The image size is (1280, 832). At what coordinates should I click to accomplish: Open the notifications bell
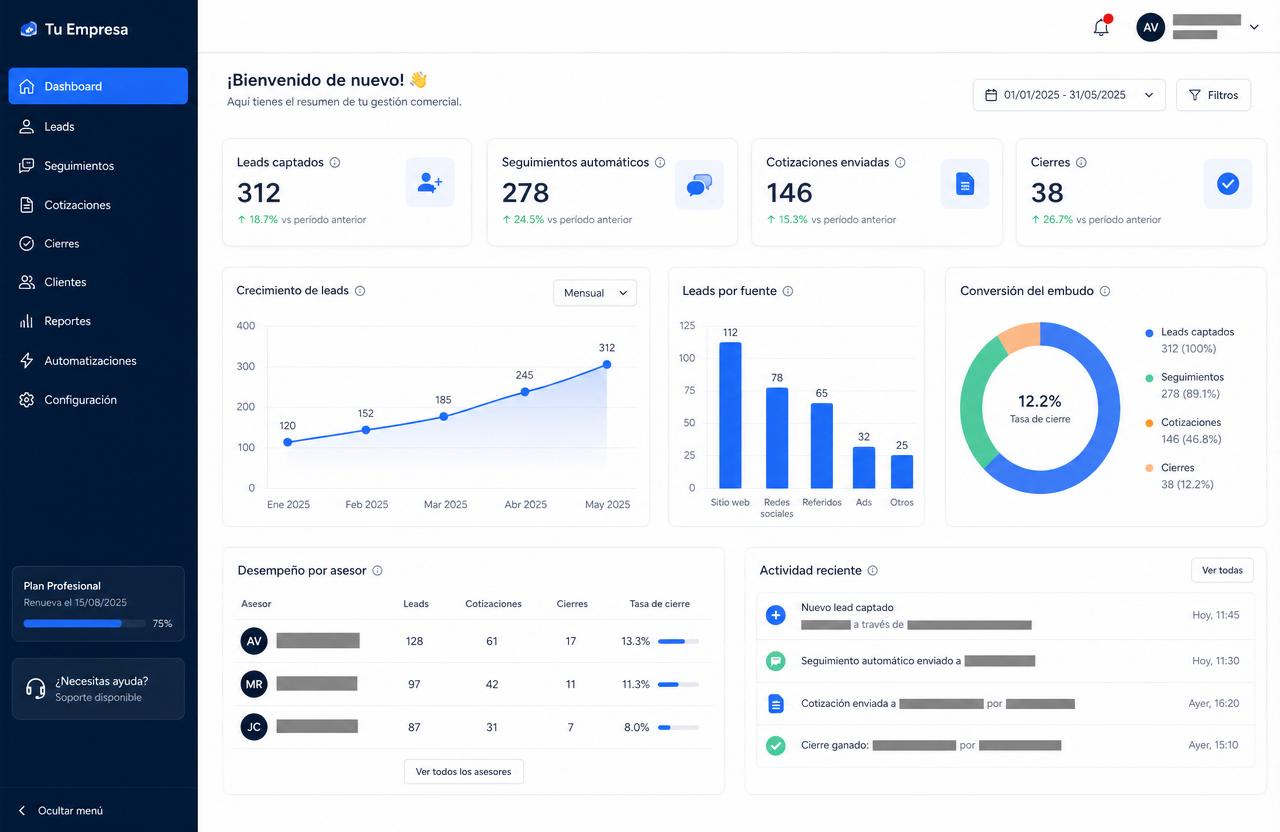1101,27
